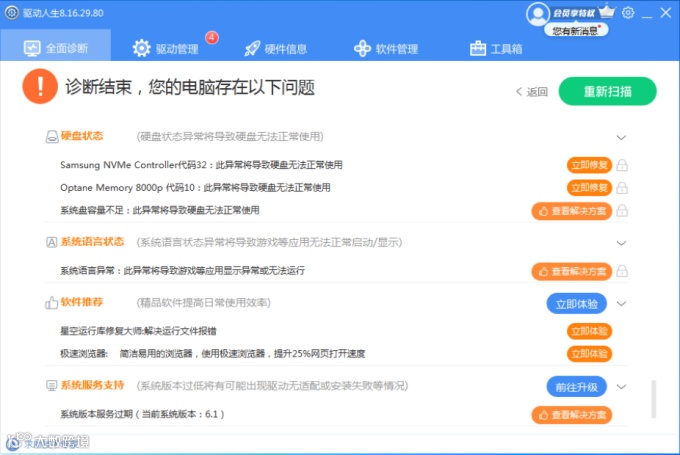Click the thumbs-up icon in 系统盘容量不足 button
Screen dimensions: 680x455
point(543,211)
